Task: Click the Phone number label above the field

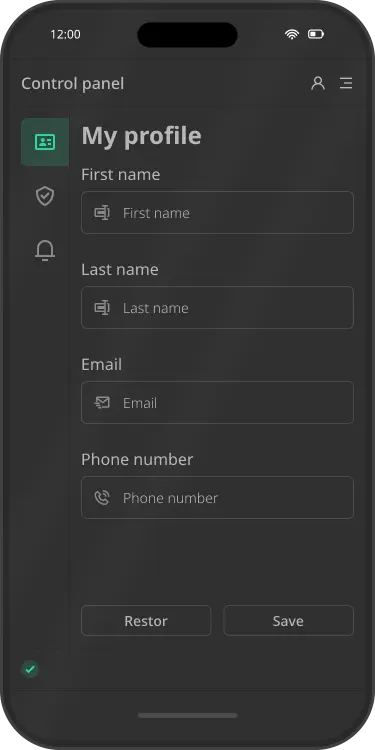Action: (x=137, y=459)
